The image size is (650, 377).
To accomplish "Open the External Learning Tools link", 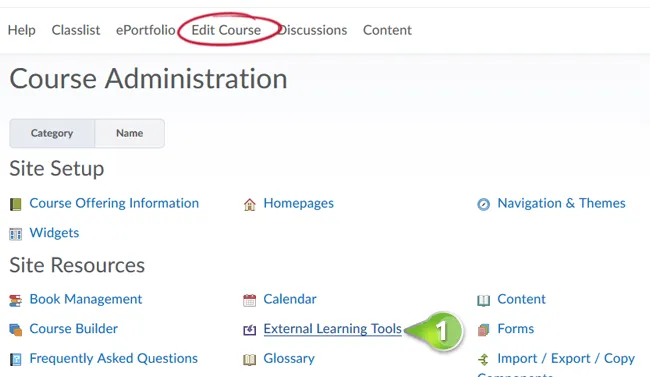I will pos(332,329).
